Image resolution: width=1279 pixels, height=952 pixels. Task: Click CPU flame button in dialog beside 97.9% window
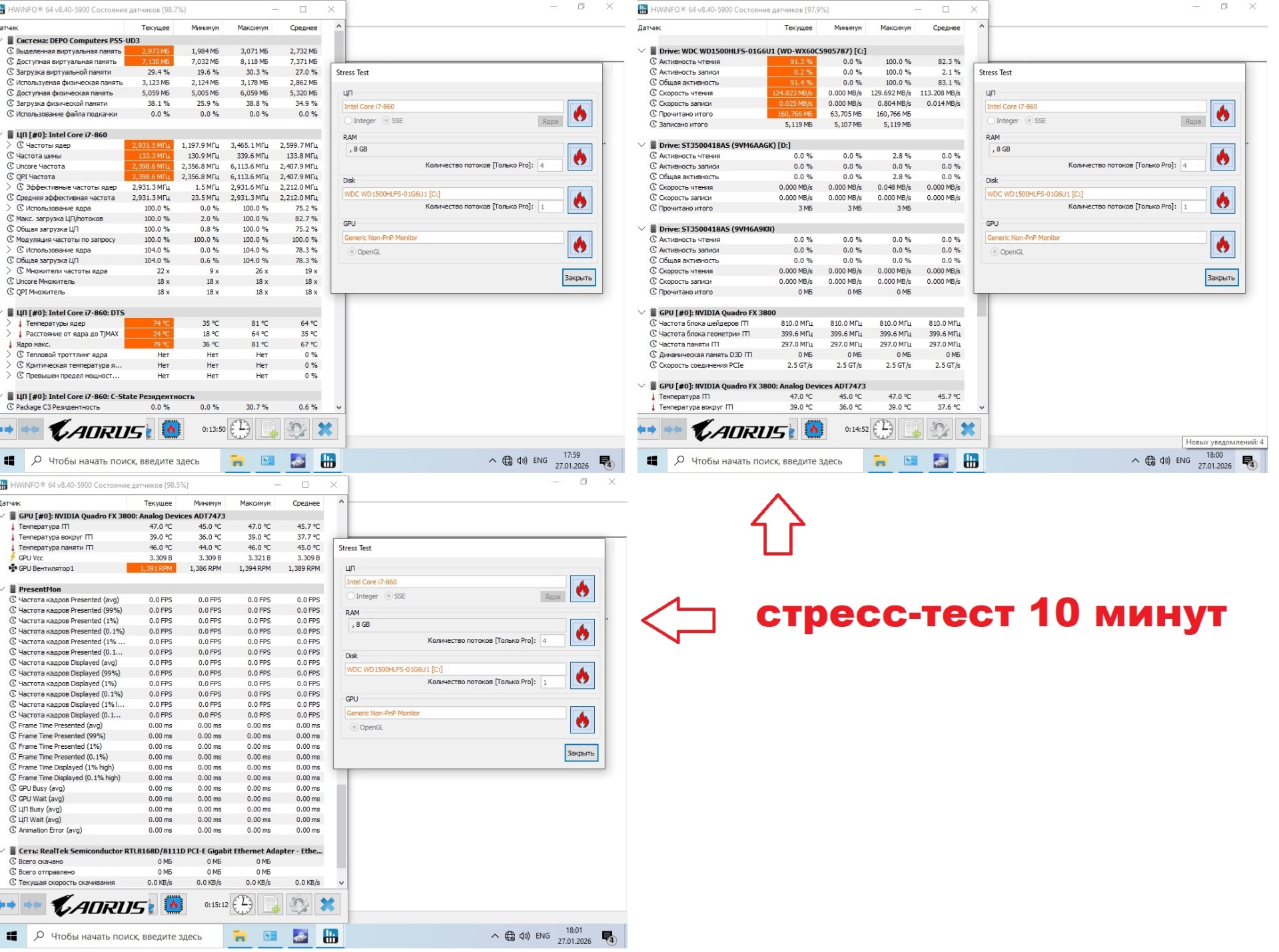click(1222, 113)
